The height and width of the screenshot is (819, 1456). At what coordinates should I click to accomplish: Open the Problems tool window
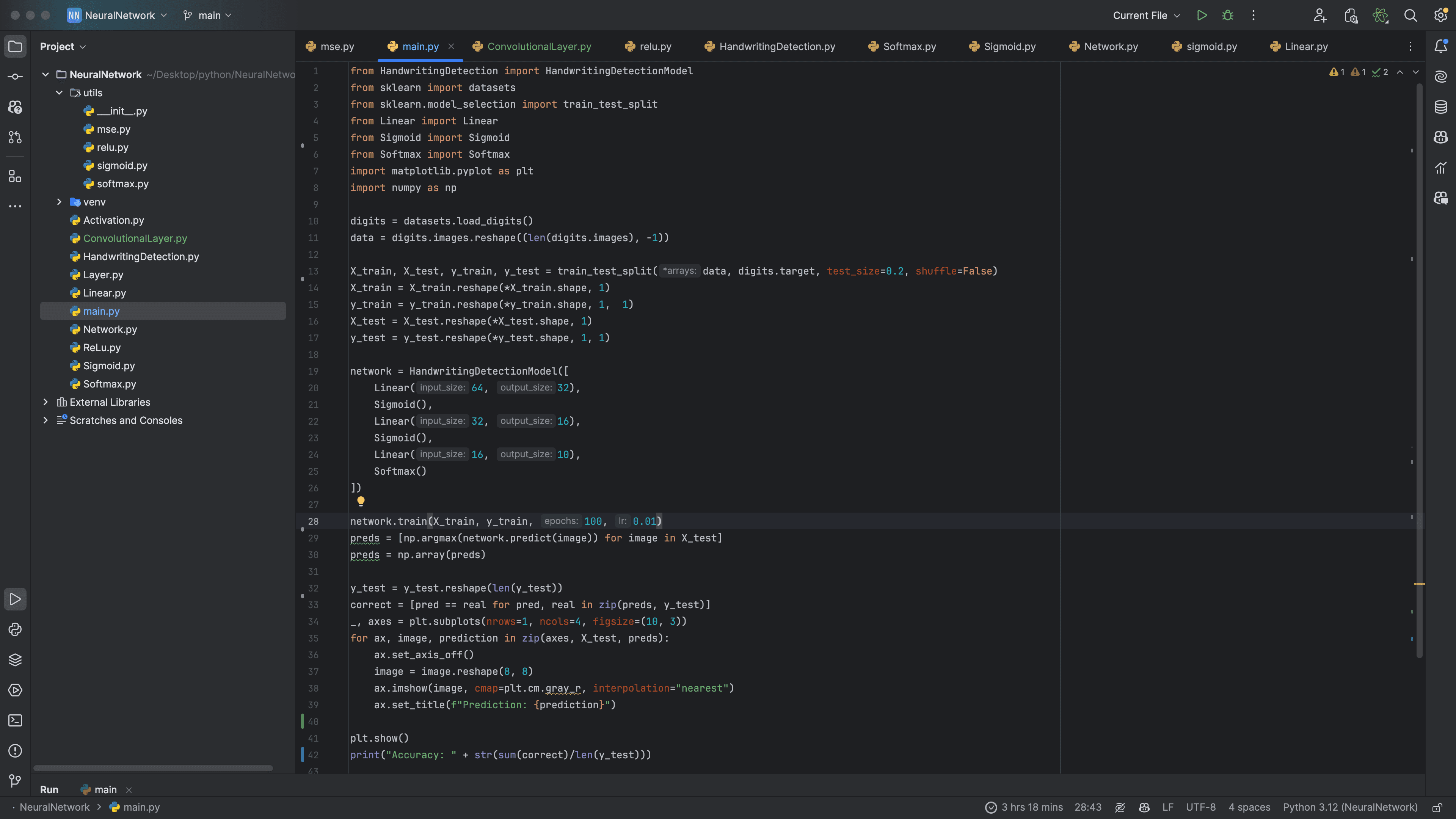(x=15, y=751)
